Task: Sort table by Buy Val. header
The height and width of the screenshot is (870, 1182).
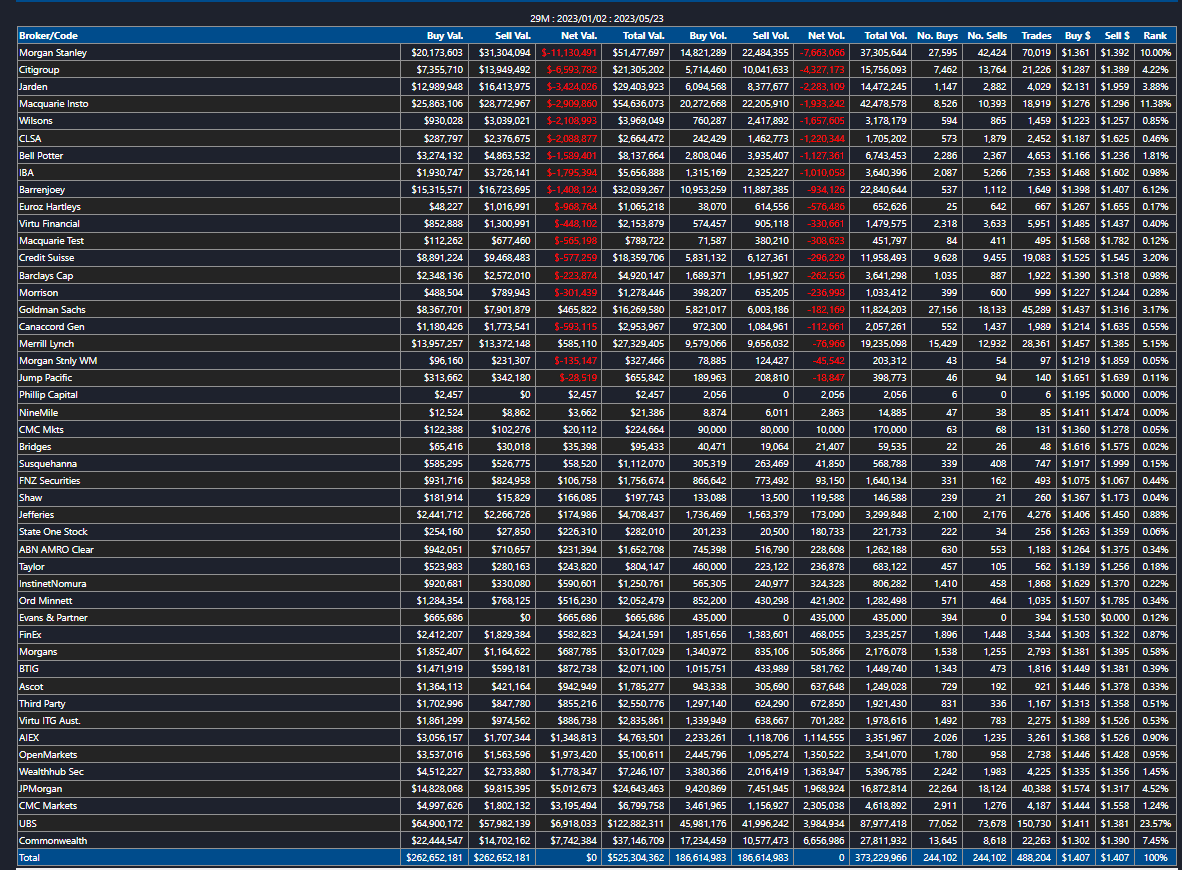Action: click(x=445, y=35)
